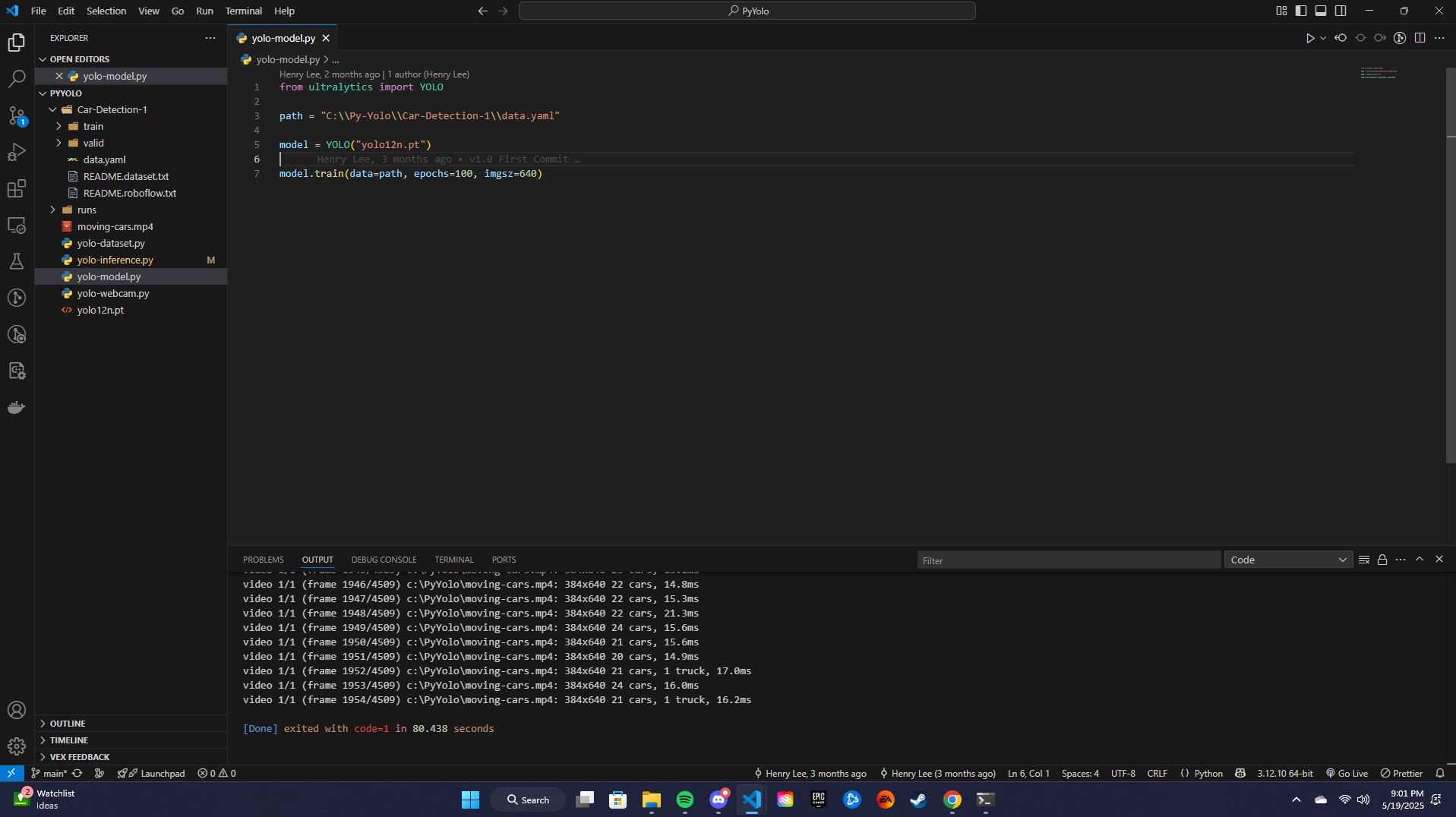This screenshot has height=817, width=1456.
Task: Open the Selection menu
Action: [x=106, y=11]
